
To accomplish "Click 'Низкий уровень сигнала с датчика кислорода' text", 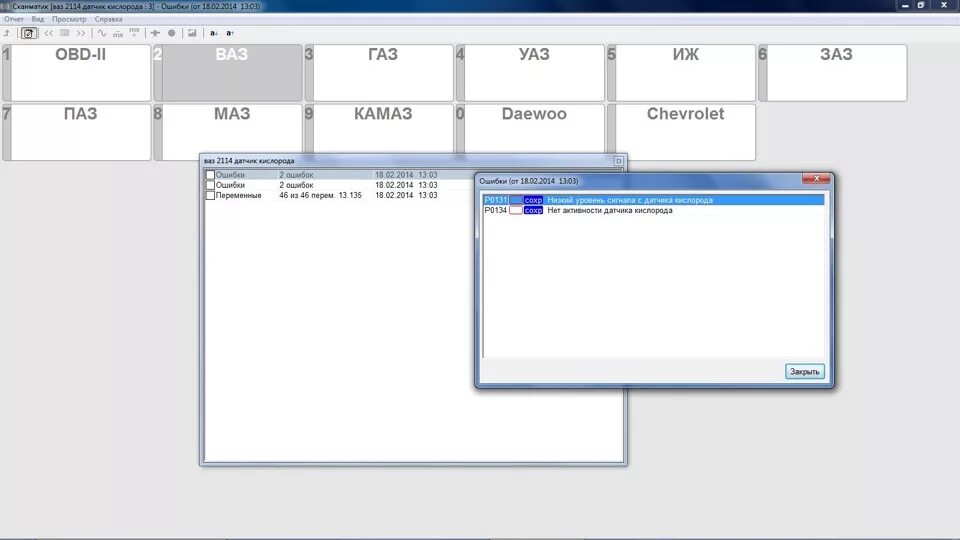I will [x=630, y=200].
